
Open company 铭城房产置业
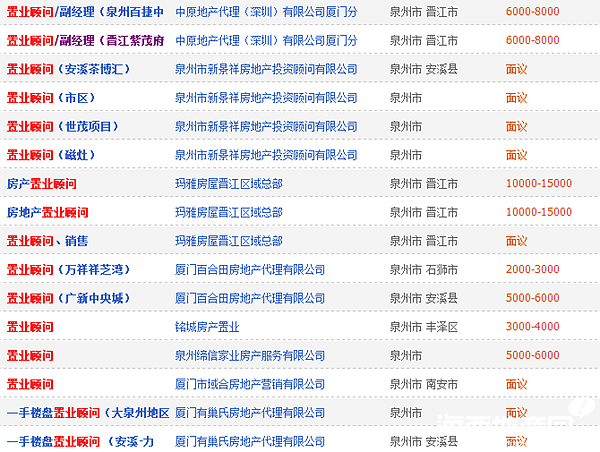pyautogui.click(x=207, y=327)
